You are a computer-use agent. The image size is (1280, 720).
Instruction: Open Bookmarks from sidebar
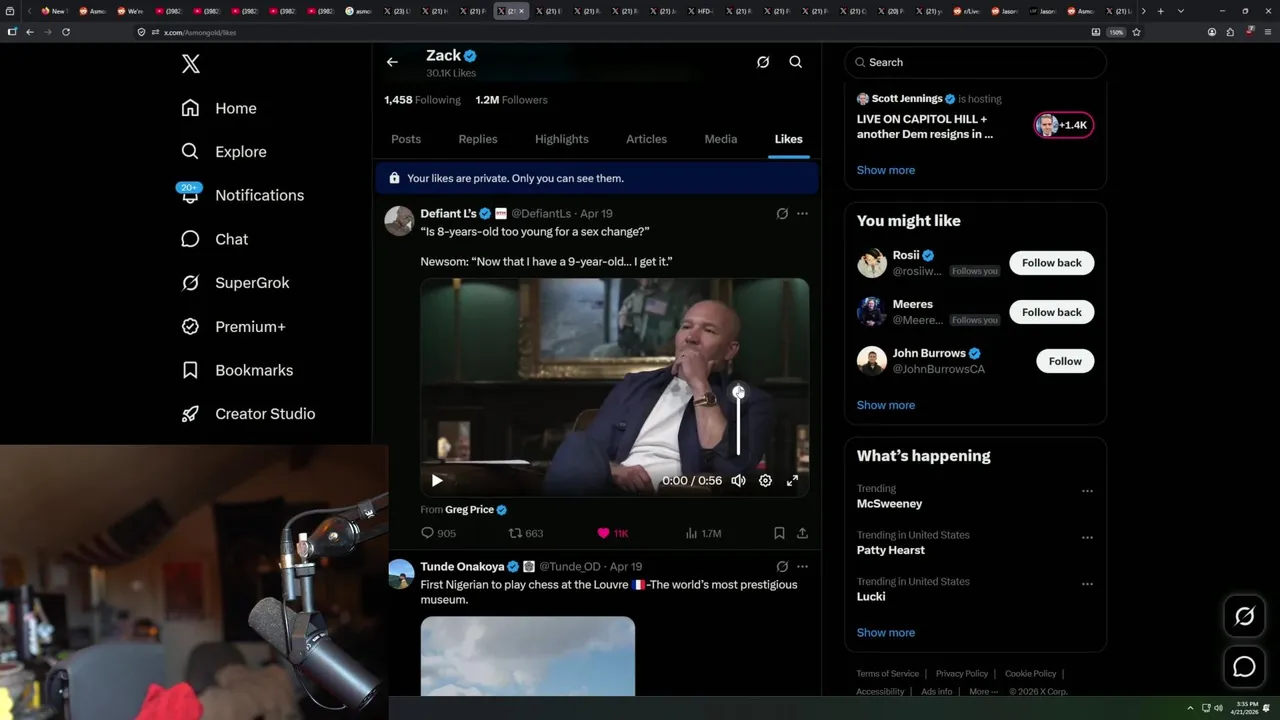[237, 370]
